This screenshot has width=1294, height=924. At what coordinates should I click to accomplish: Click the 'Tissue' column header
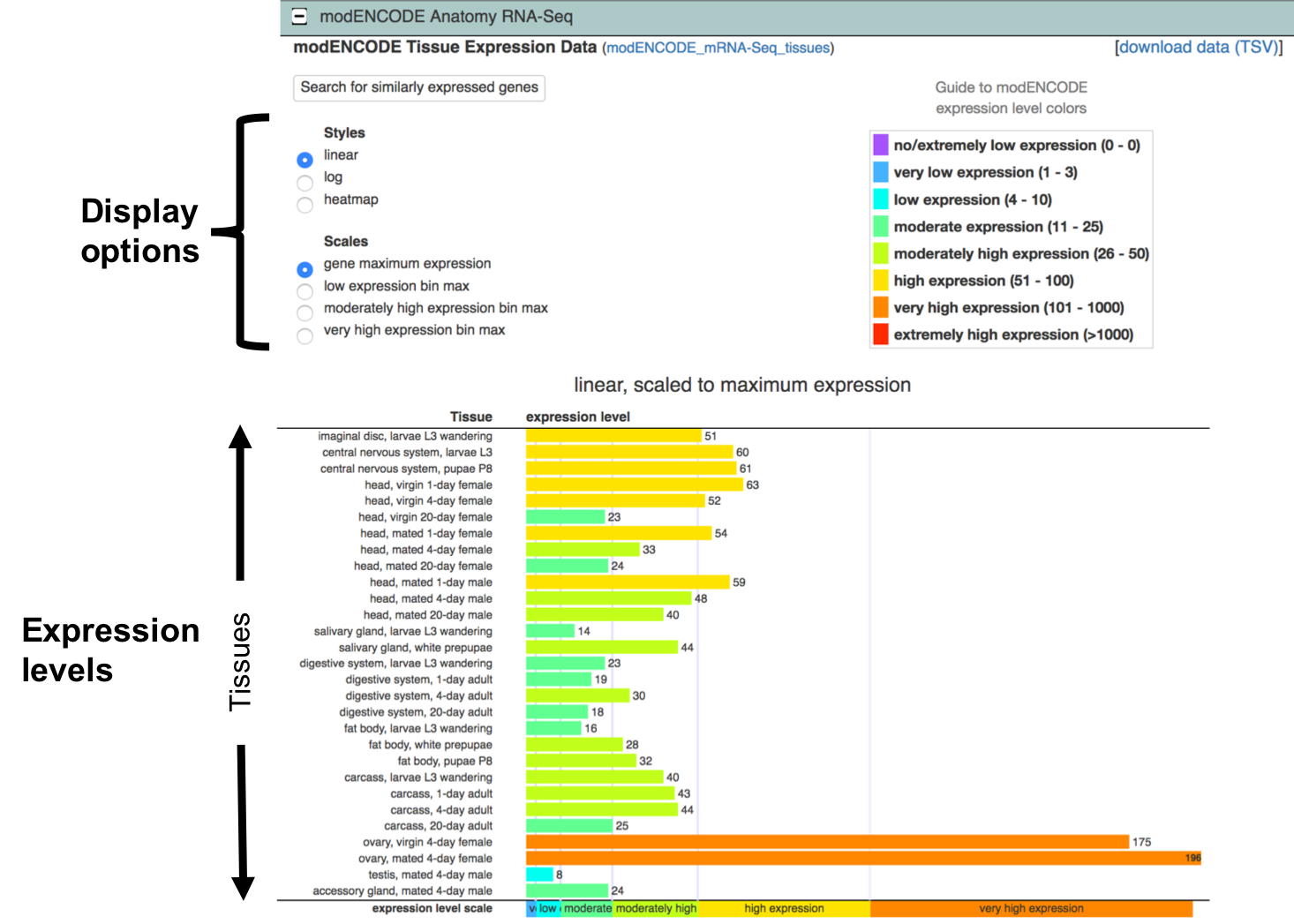tap(471, 417)
